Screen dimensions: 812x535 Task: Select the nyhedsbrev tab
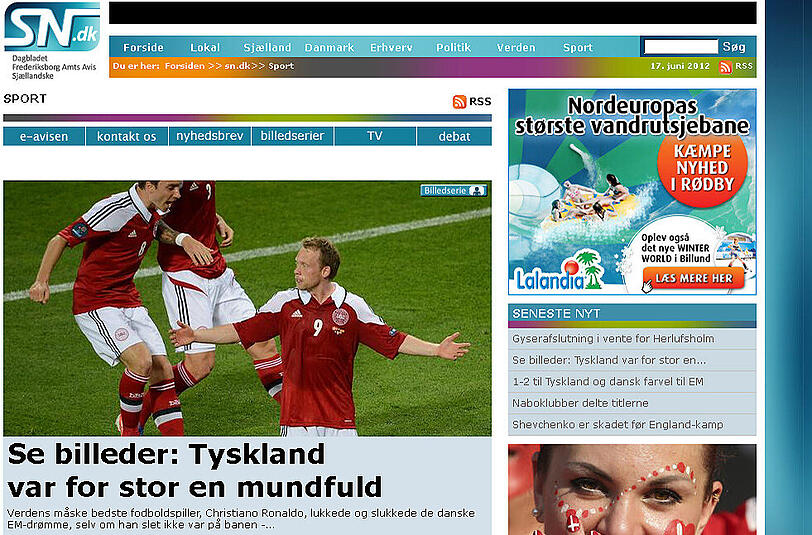coord(210,136)
